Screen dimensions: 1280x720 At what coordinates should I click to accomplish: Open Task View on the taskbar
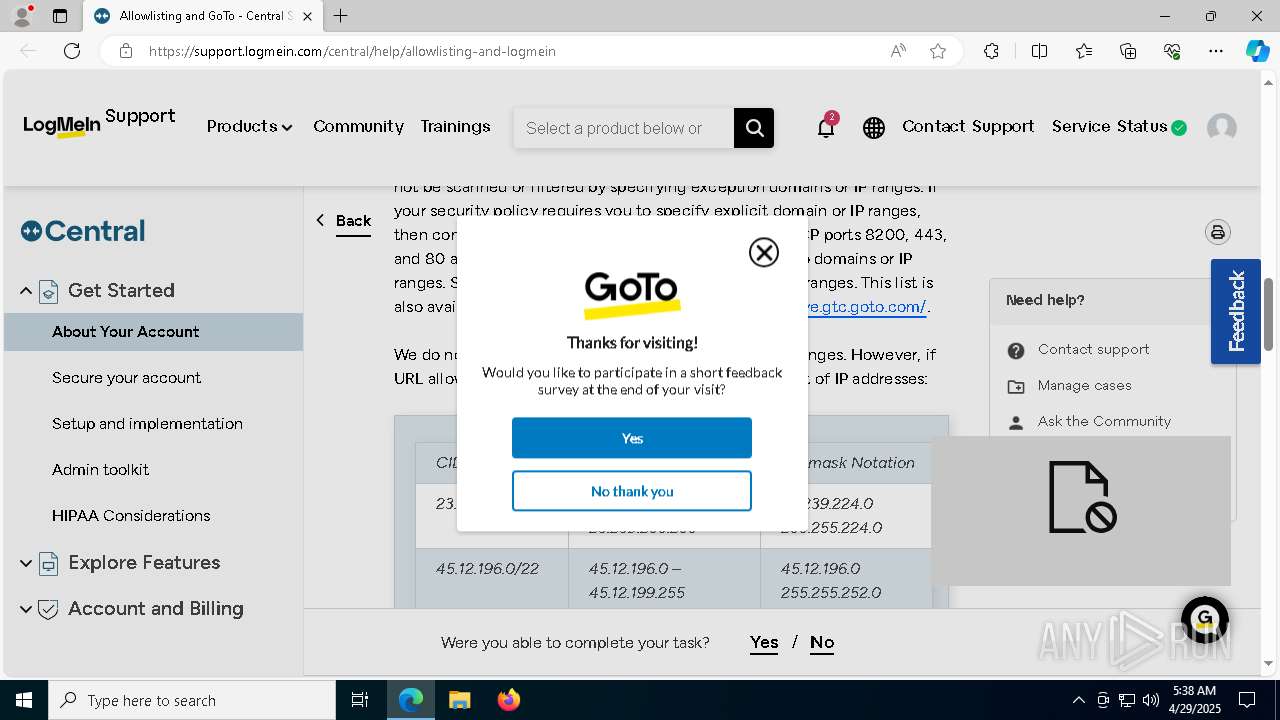360,700
